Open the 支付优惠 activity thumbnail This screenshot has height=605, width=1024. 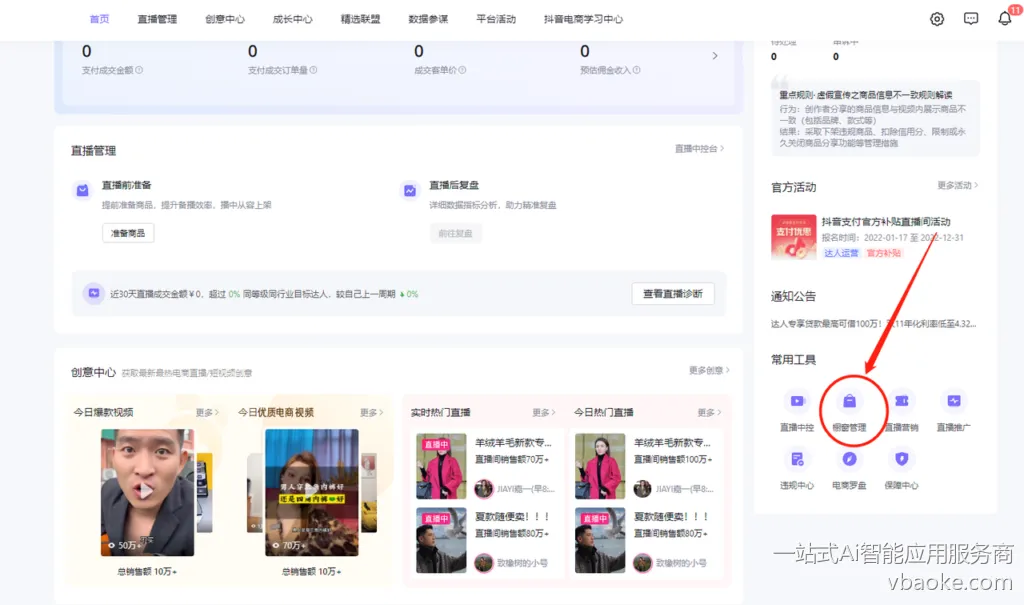click(793, 237)
